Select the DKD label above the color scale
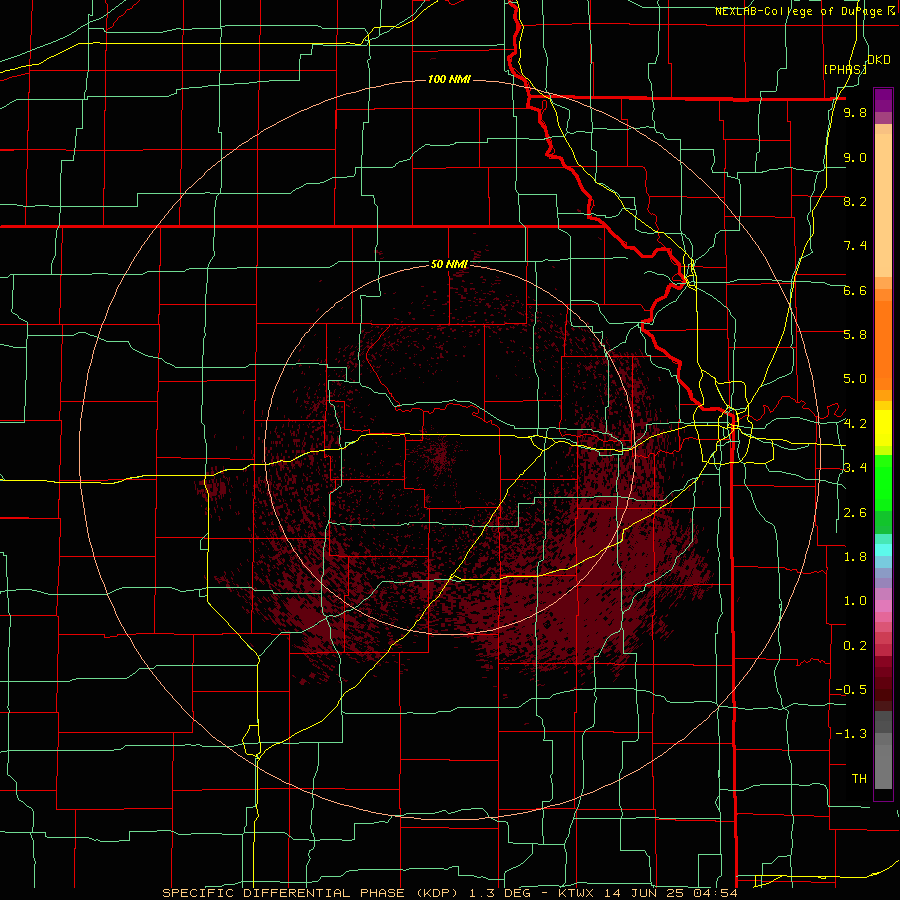Screen dimensions: 900x900 pos(878,60)
